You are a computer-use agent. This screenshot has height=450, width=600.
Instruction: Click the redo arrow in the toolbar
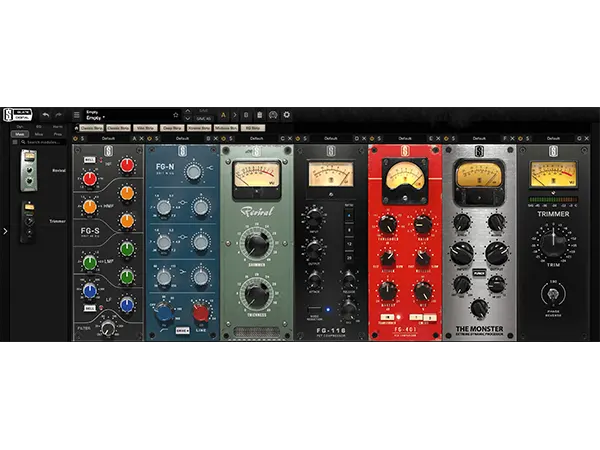(60, 115)
